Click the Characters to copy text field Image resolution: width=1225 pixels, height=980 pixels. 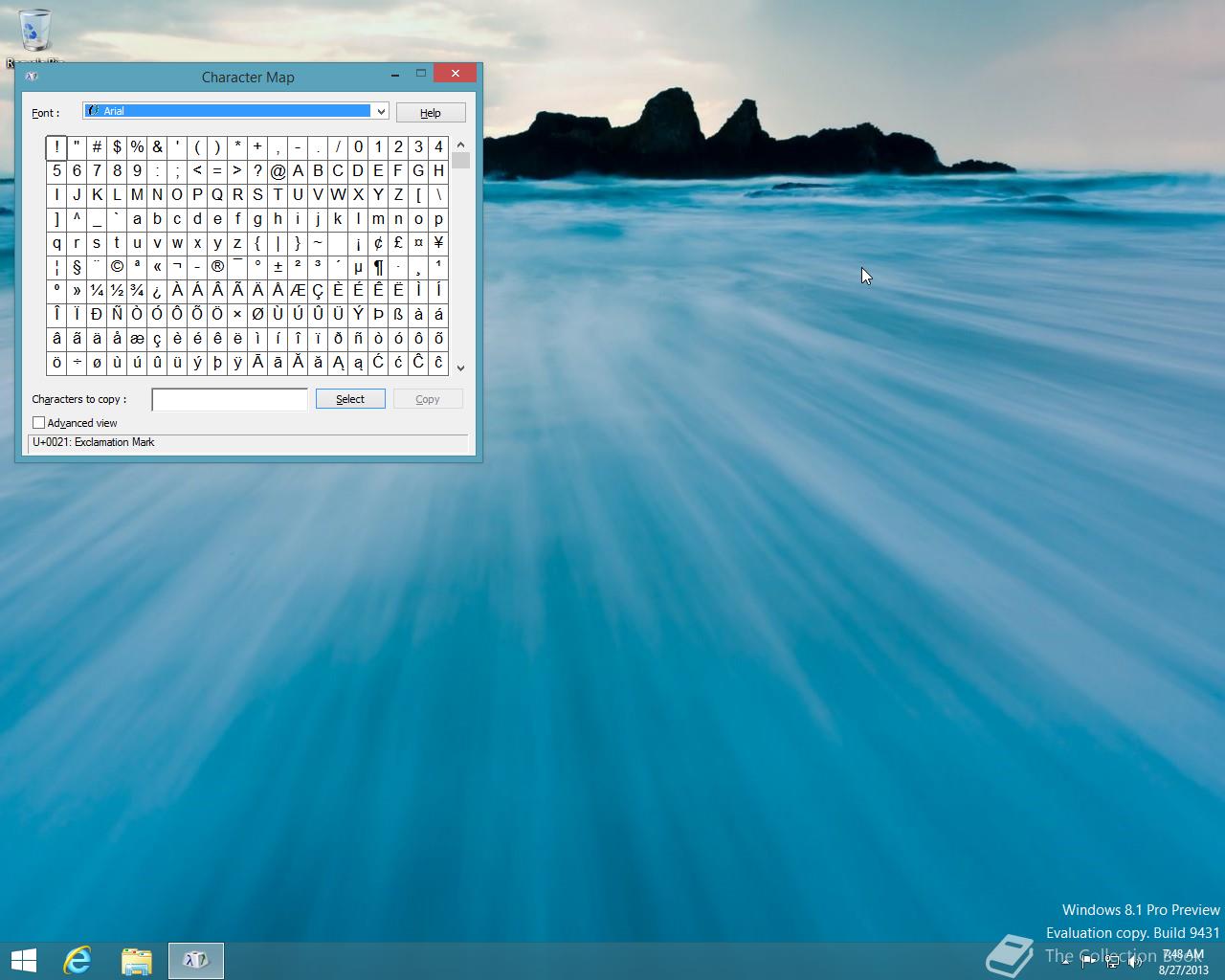(x=230, y=399)
